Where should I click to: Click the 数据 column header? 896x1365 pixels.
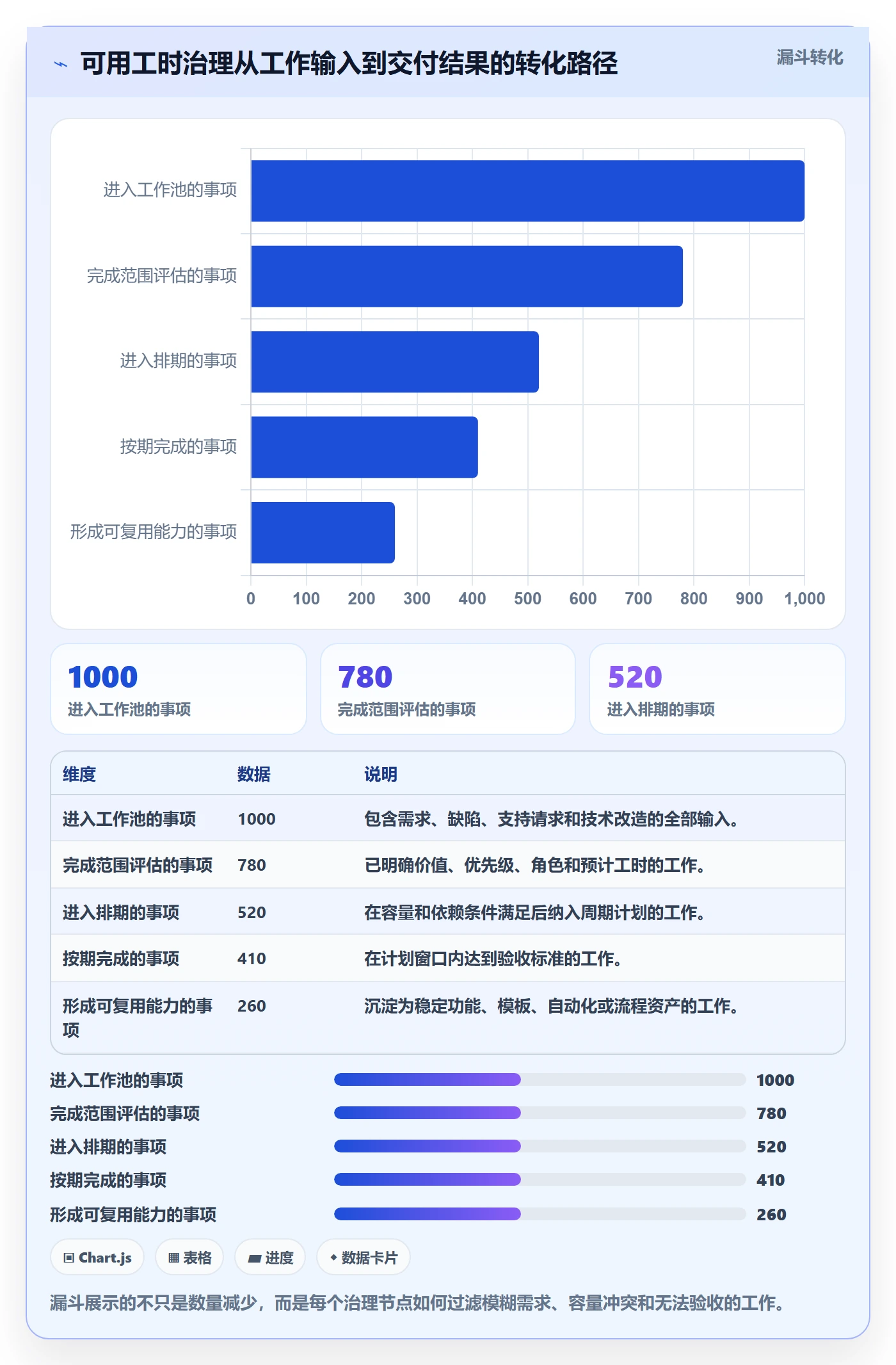(254, 774)
